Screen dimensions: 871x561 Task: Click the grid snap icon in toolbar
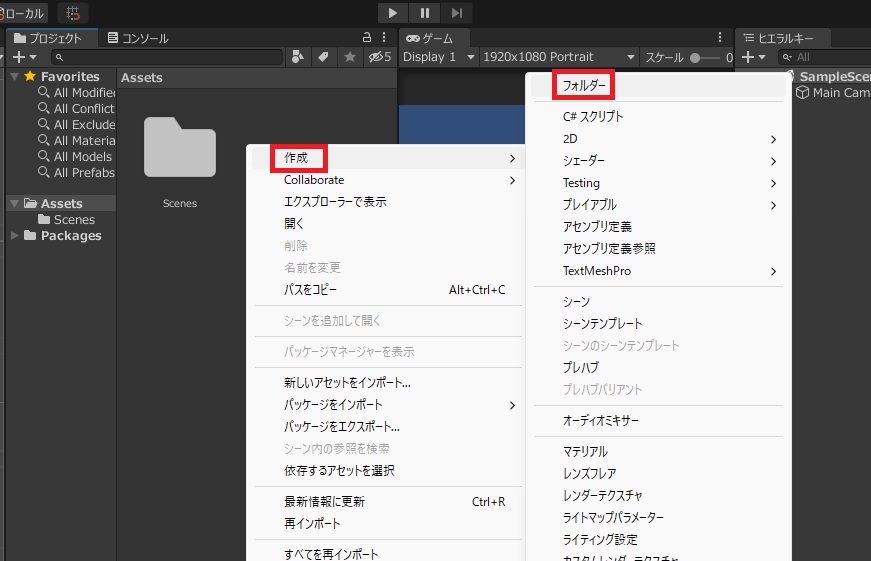tap(73, 13)
